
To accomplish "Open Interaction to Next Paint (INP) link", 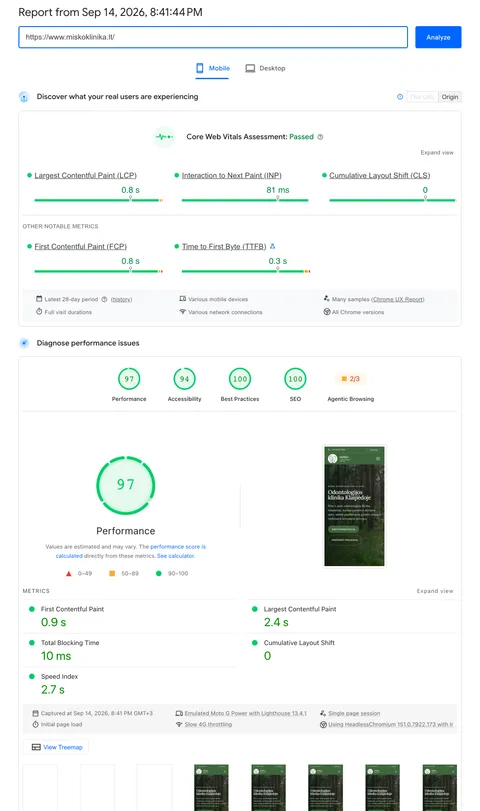I will (232, 175).
